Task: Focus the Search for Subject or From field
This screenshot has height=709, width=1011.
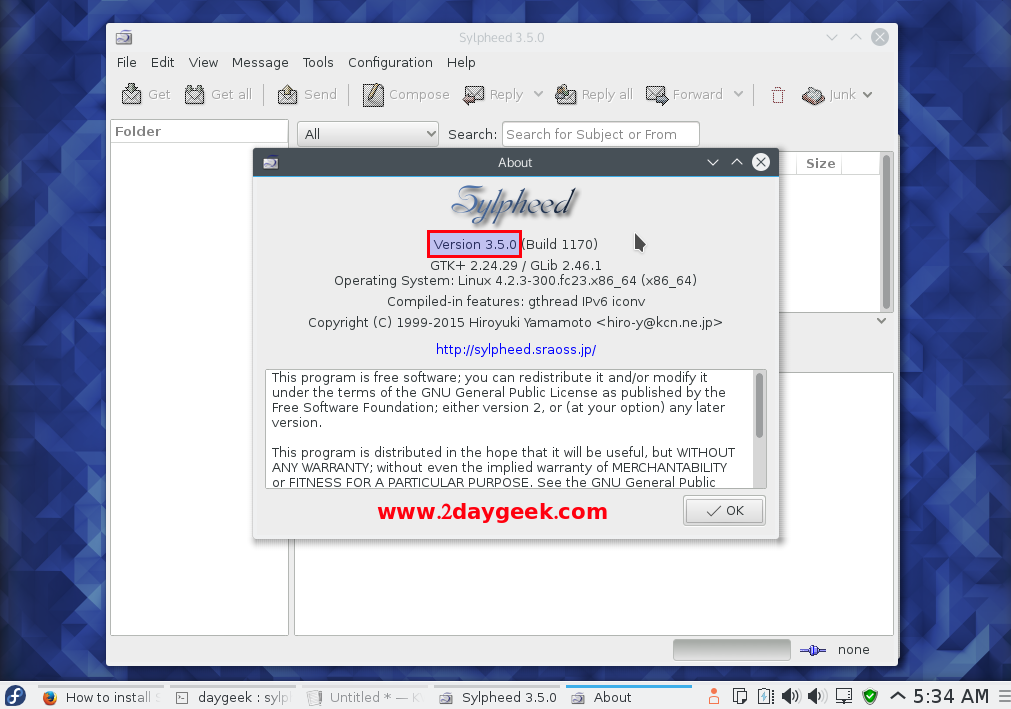Action: 600,134
